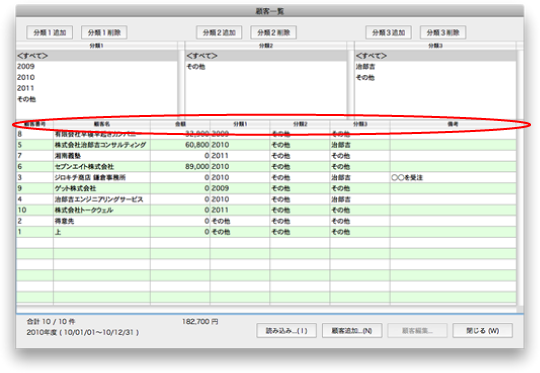Viewport: 540px width, 373px height.
Task: Close the window with 閉じる button
Action: click(x=482, y=331)
